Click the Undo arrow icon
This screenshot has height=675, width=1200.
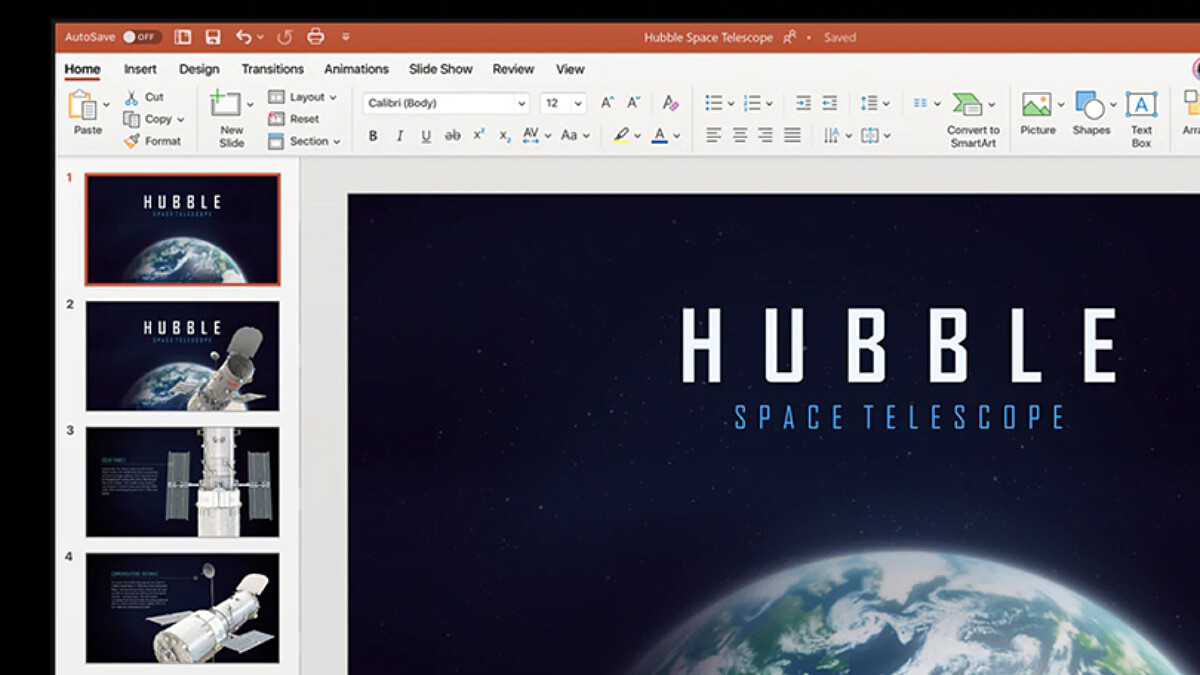244,37
